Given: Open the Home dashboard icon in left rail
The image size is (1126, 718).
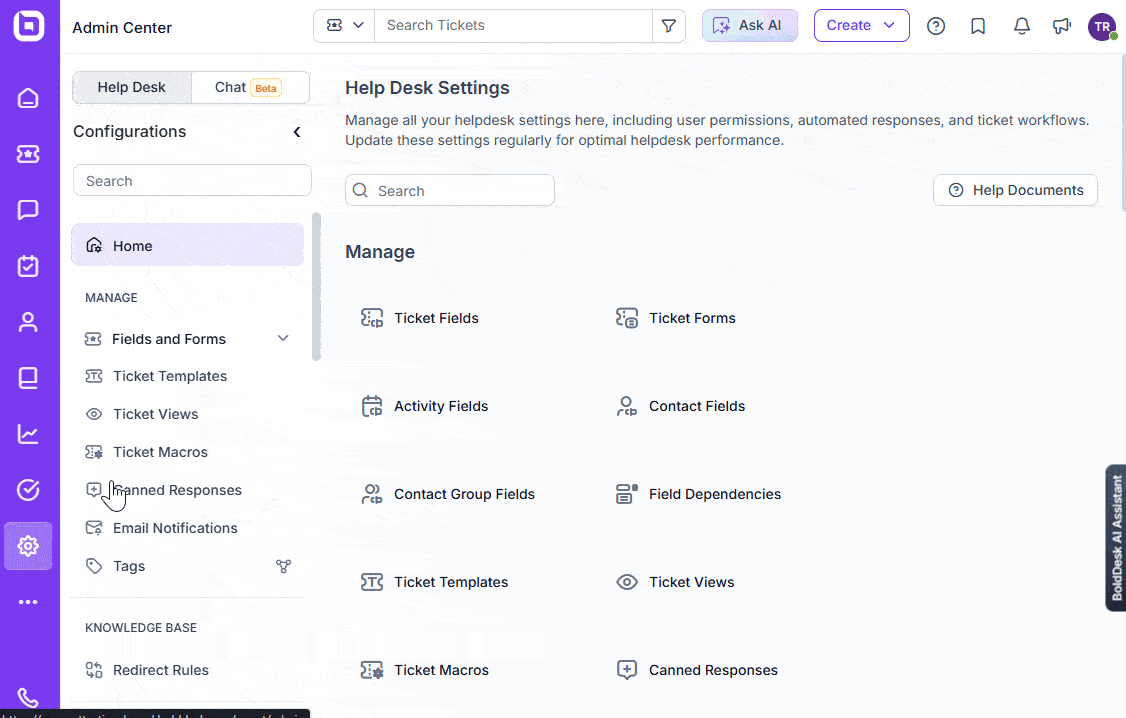Looking at the screenshot, I should tap(28, 98).
